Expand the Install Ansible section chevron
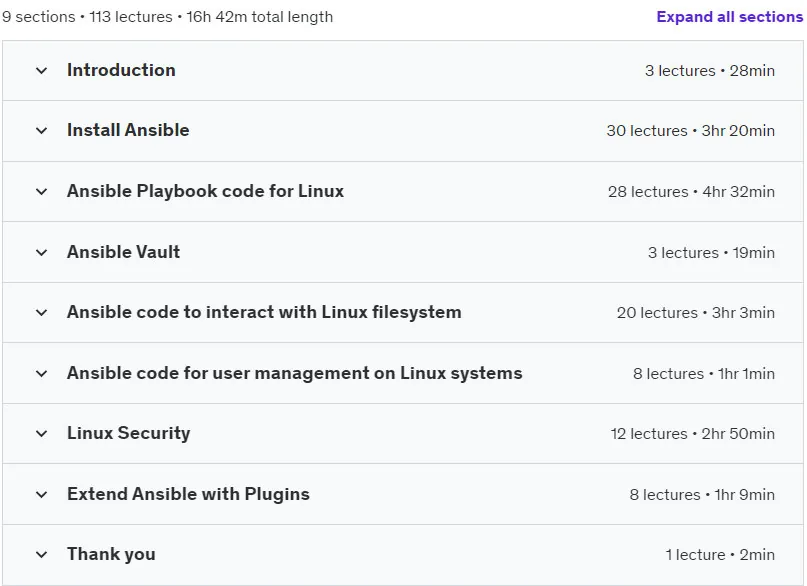The height and width of the screenshot is (586, 807). pos(42,131)
